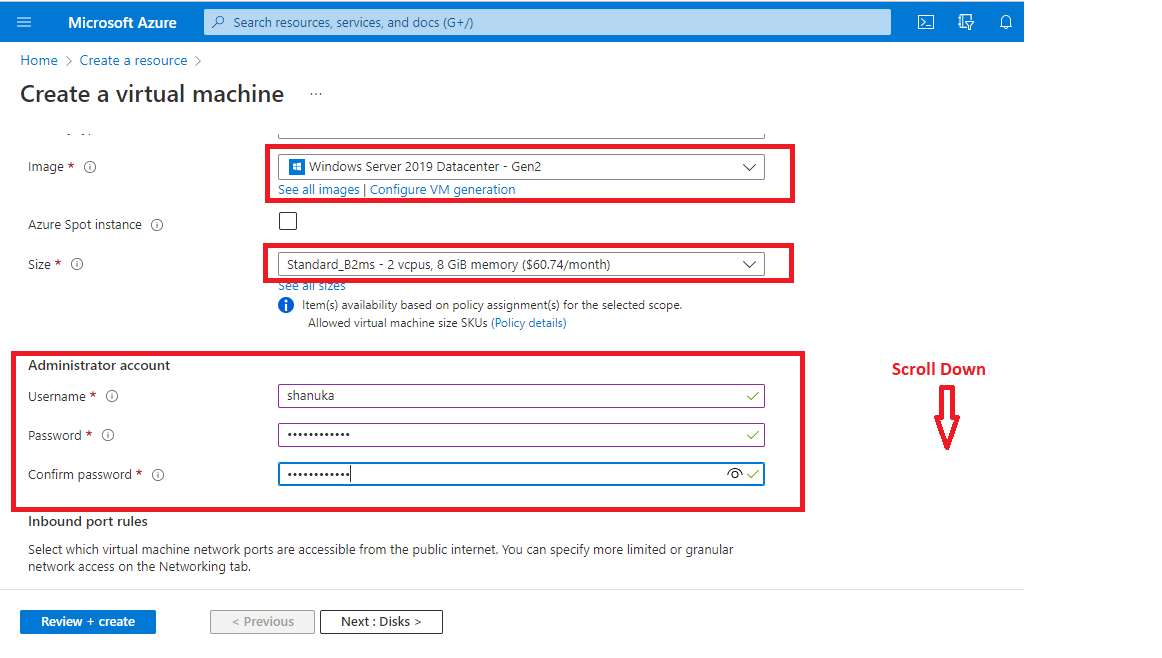
Task: Go to Create a resource breadcrumb
Action: (133, 61)
